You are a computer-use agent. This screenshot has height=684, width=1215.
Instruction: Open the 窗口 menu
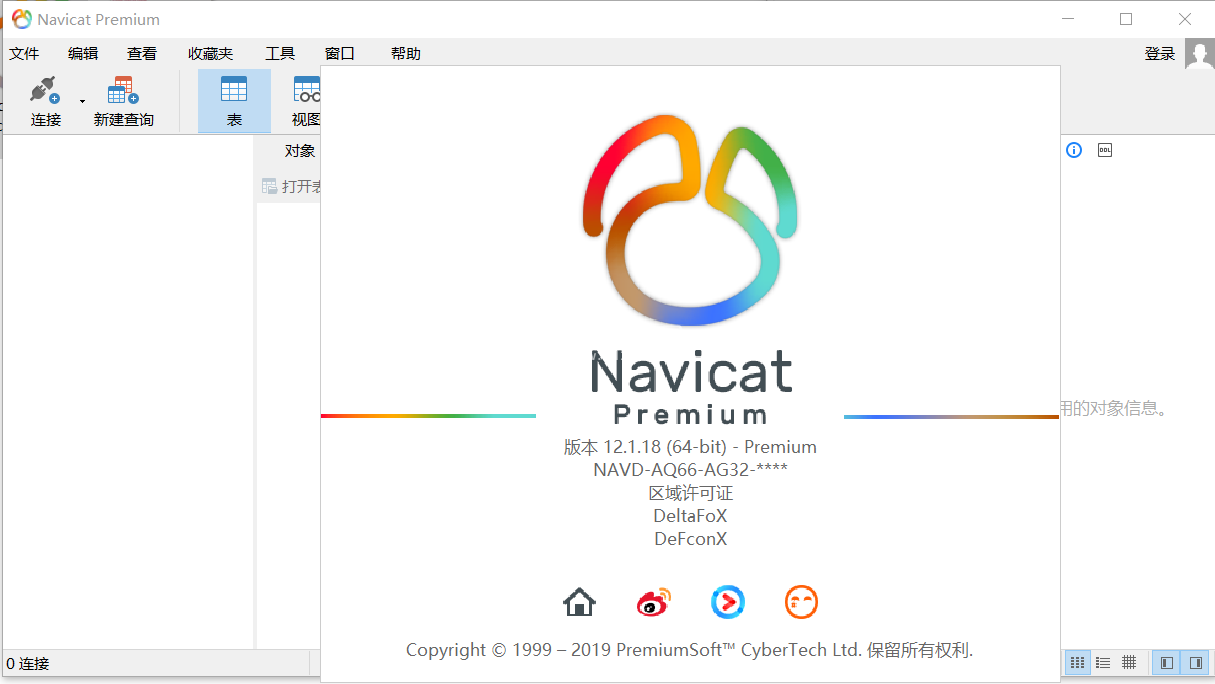point(340,54)
